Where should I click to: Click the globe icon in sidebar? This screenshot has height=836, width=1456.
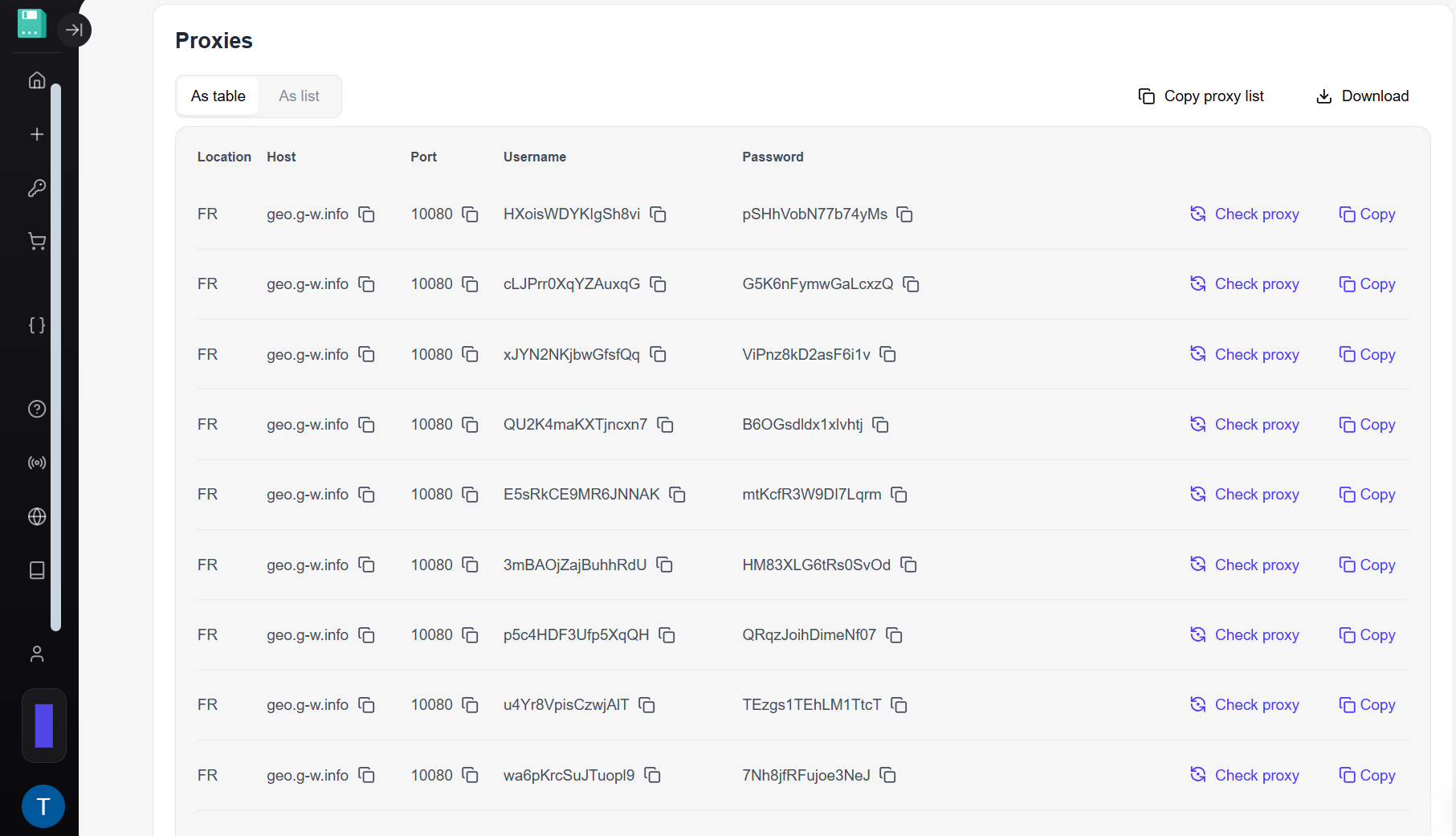(37, 516)
